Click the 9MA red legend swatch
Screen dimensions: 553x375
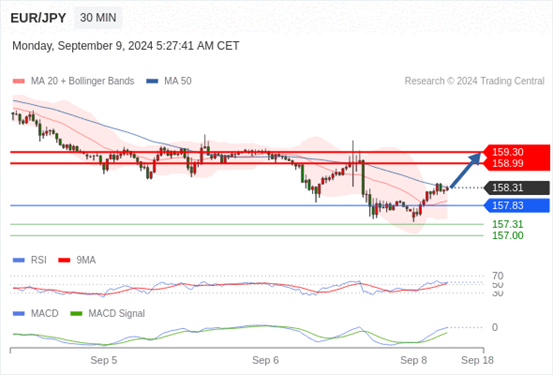point(64,260)
